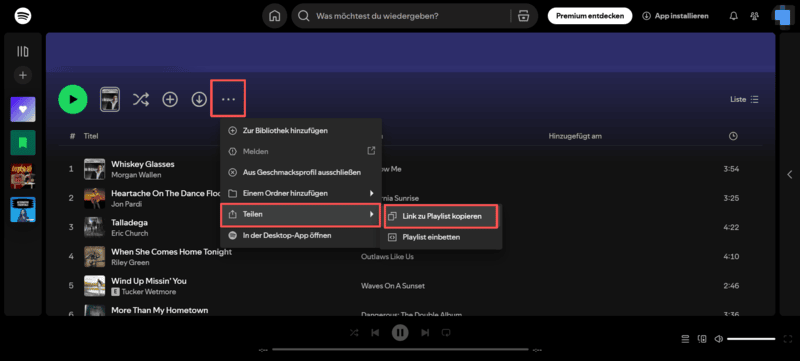This screenshot has height=361, width=800.
Task: Mute with the volume speaker icon
Action: pos(718,339)
